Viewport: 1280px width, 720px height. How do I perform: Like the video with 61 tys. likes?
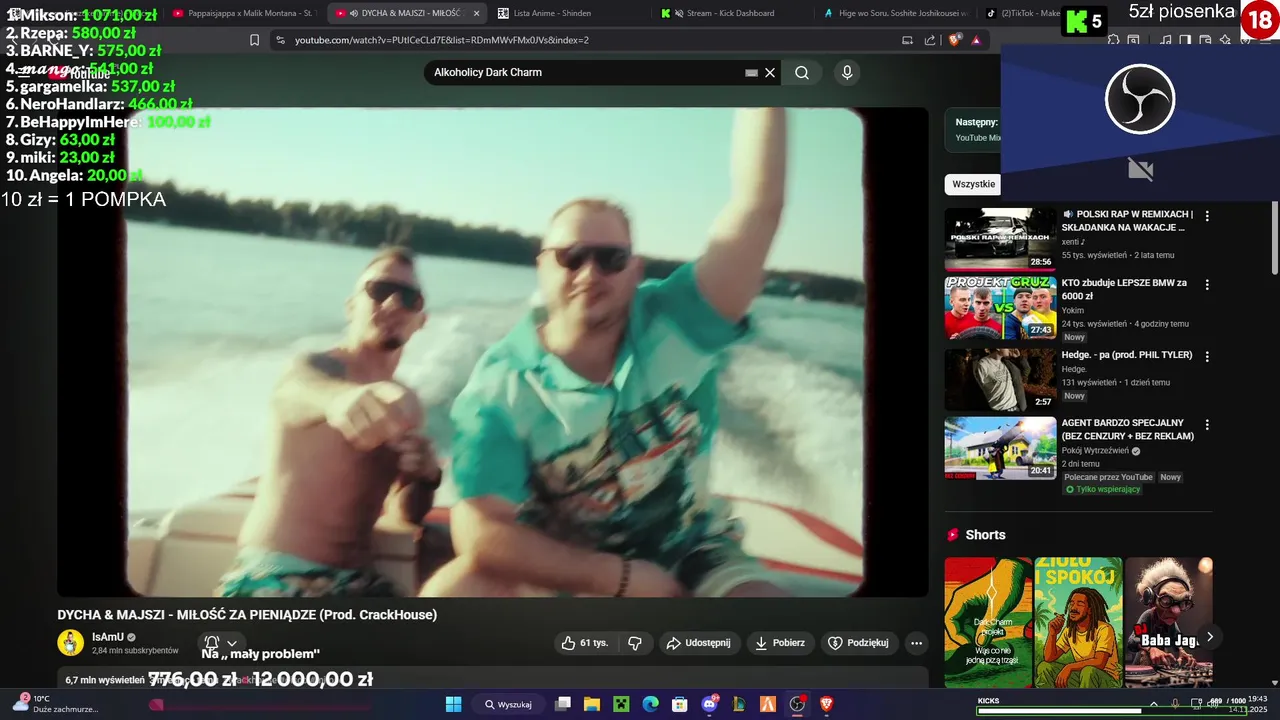tap(585, 643)
